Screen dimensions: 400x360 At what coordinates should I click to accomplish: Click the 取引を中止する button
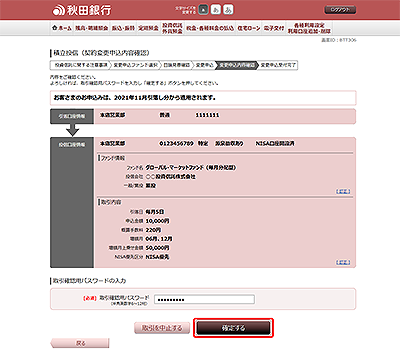click(x=162, y=328)
